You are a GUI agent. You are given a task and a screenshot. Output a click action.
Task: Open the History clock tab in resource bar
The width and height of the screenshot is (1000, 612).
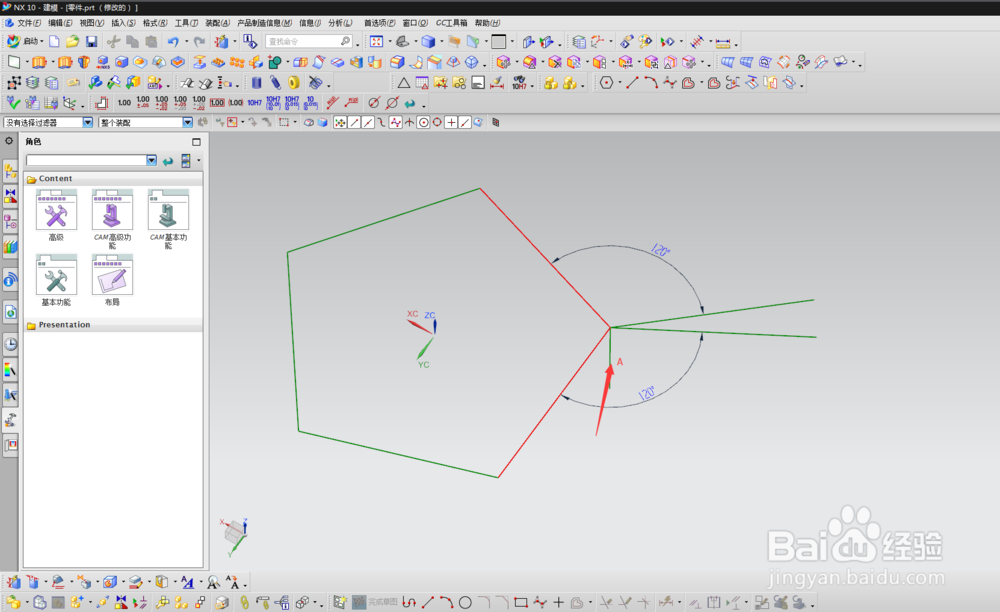click(x=11, y=344)
